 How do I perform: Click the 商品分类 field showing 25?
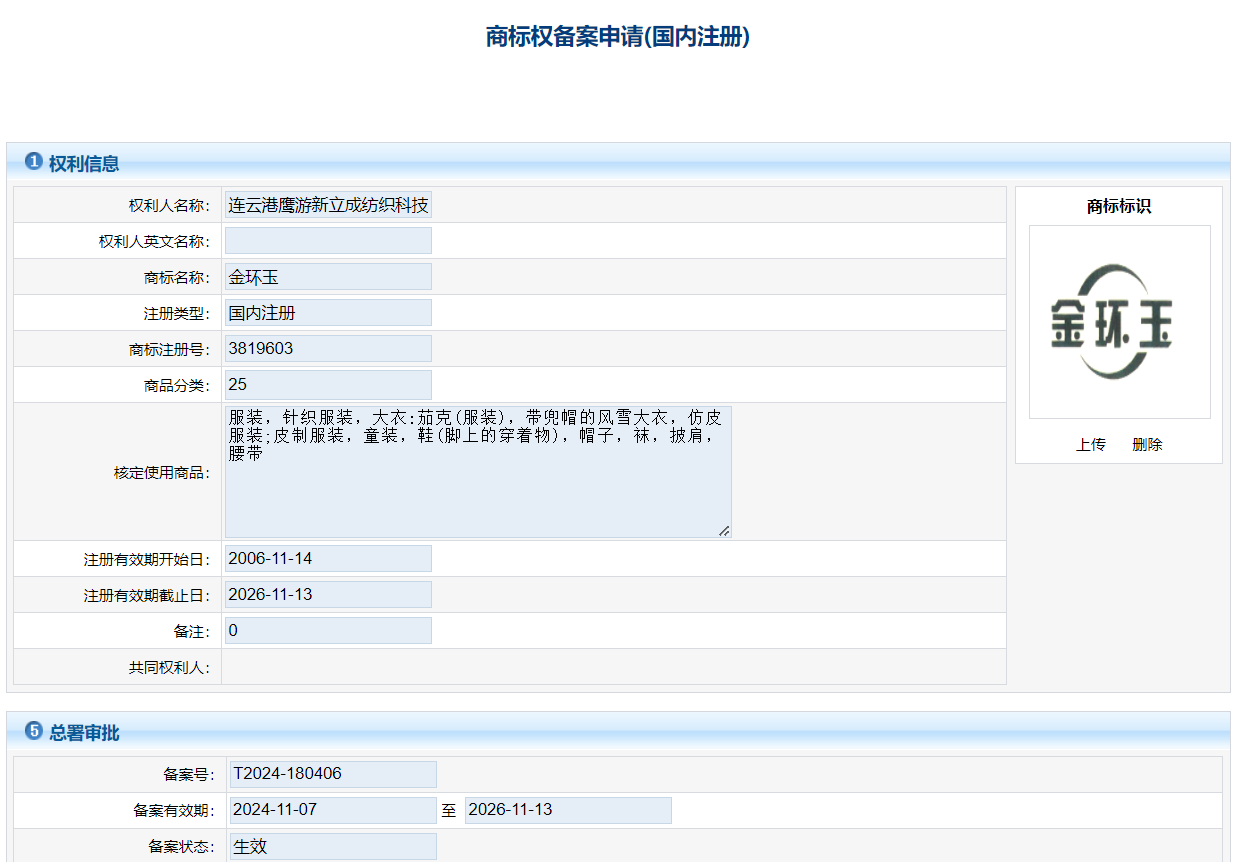pos(328,385)
